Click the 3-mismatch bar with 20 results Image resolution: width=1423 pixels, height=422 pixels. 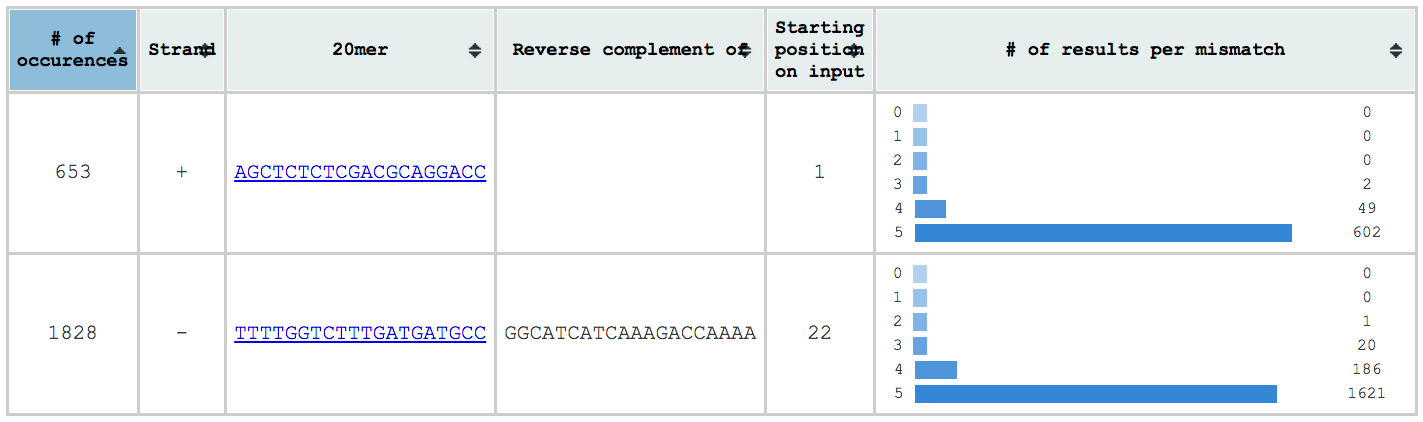[x=920, y=346]
